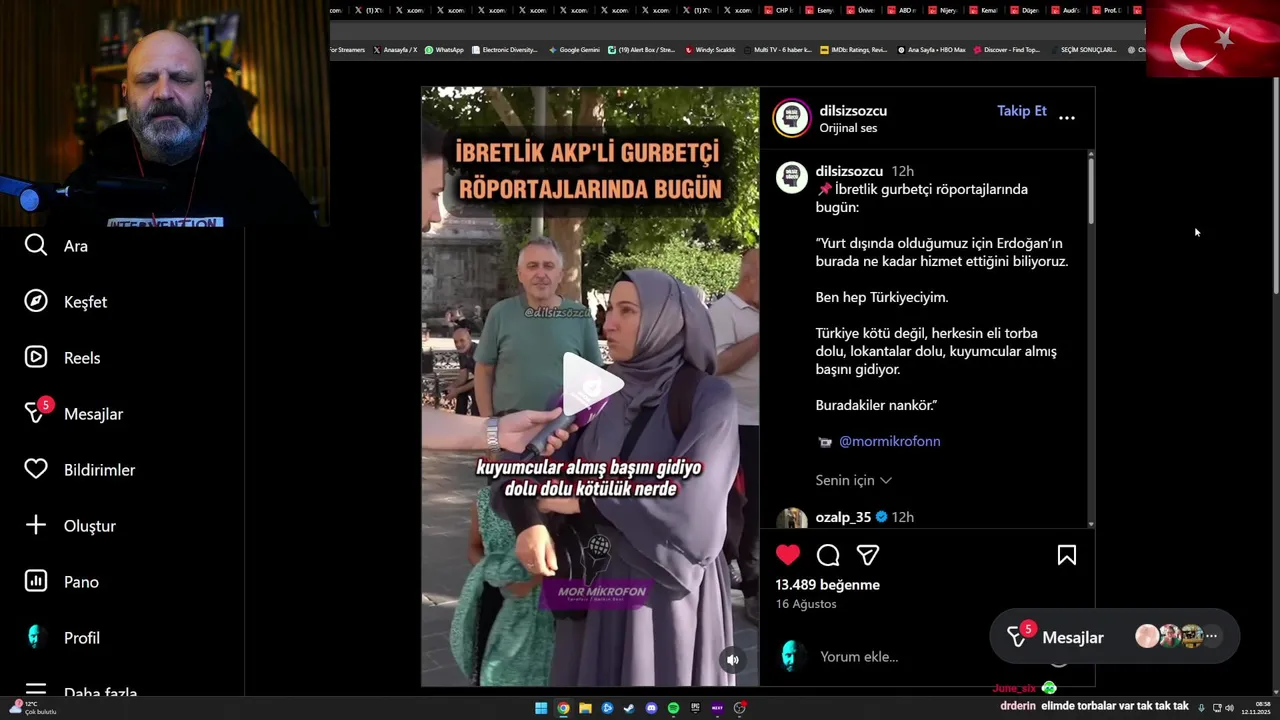Switch to the Nijerya browser tab

(943, 10)
